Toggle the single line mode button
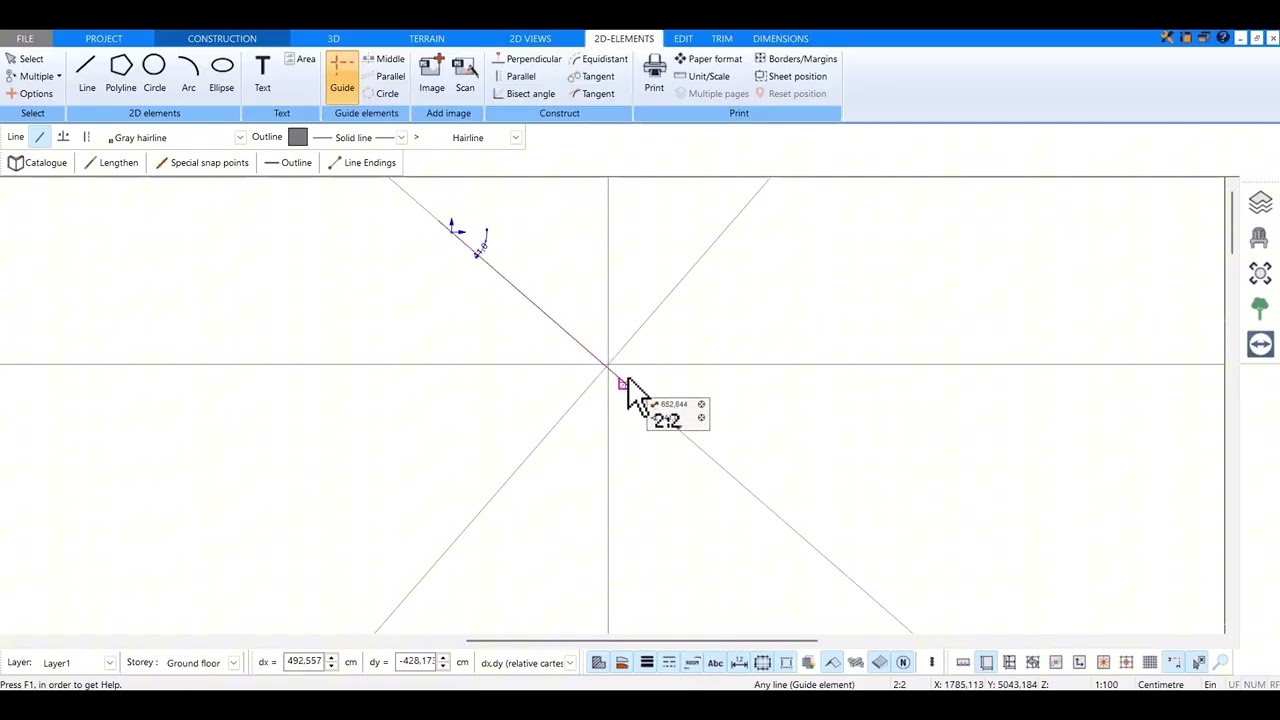Viewport: 1280px width, 720px height. [39, 137]
